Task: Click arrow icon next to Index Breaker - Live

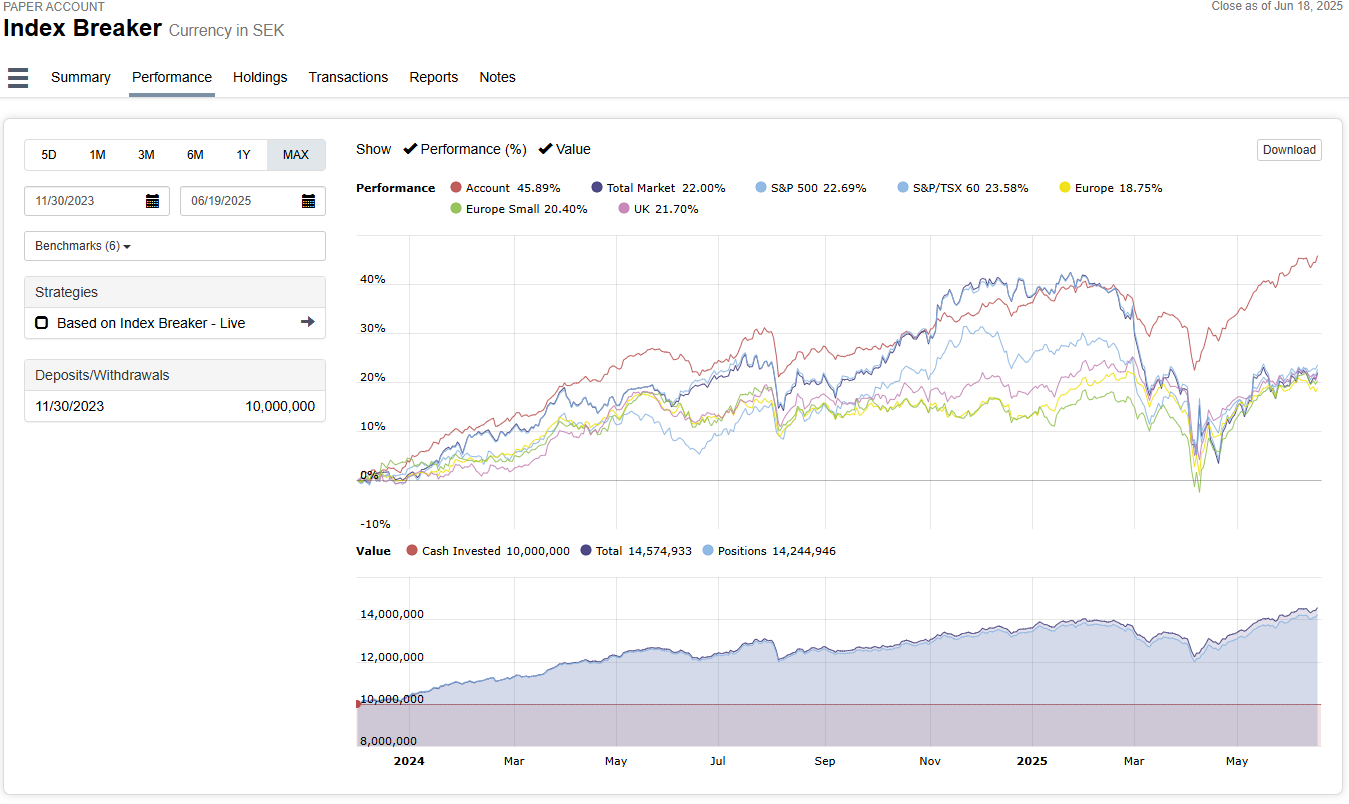Action: coord(307,322)
